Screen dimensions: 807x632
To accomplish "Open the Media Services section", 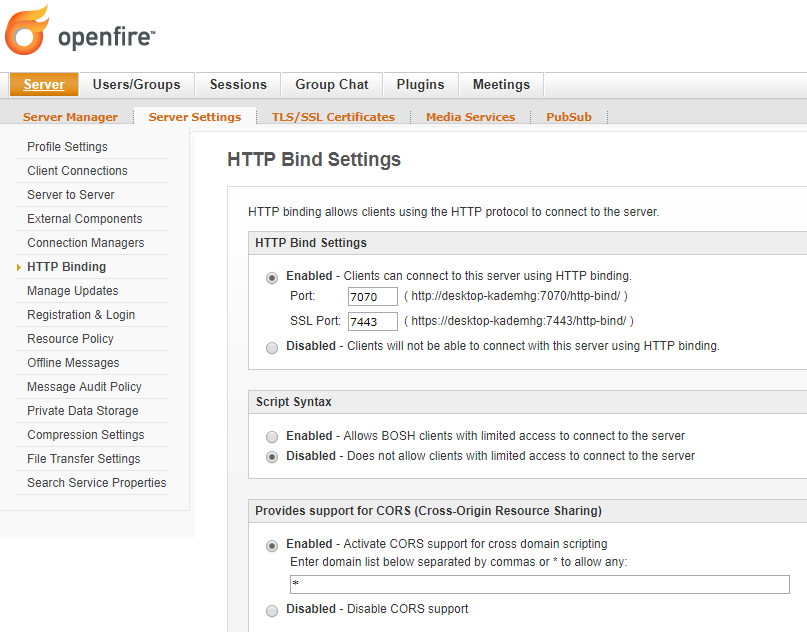I will click(470, 116).
